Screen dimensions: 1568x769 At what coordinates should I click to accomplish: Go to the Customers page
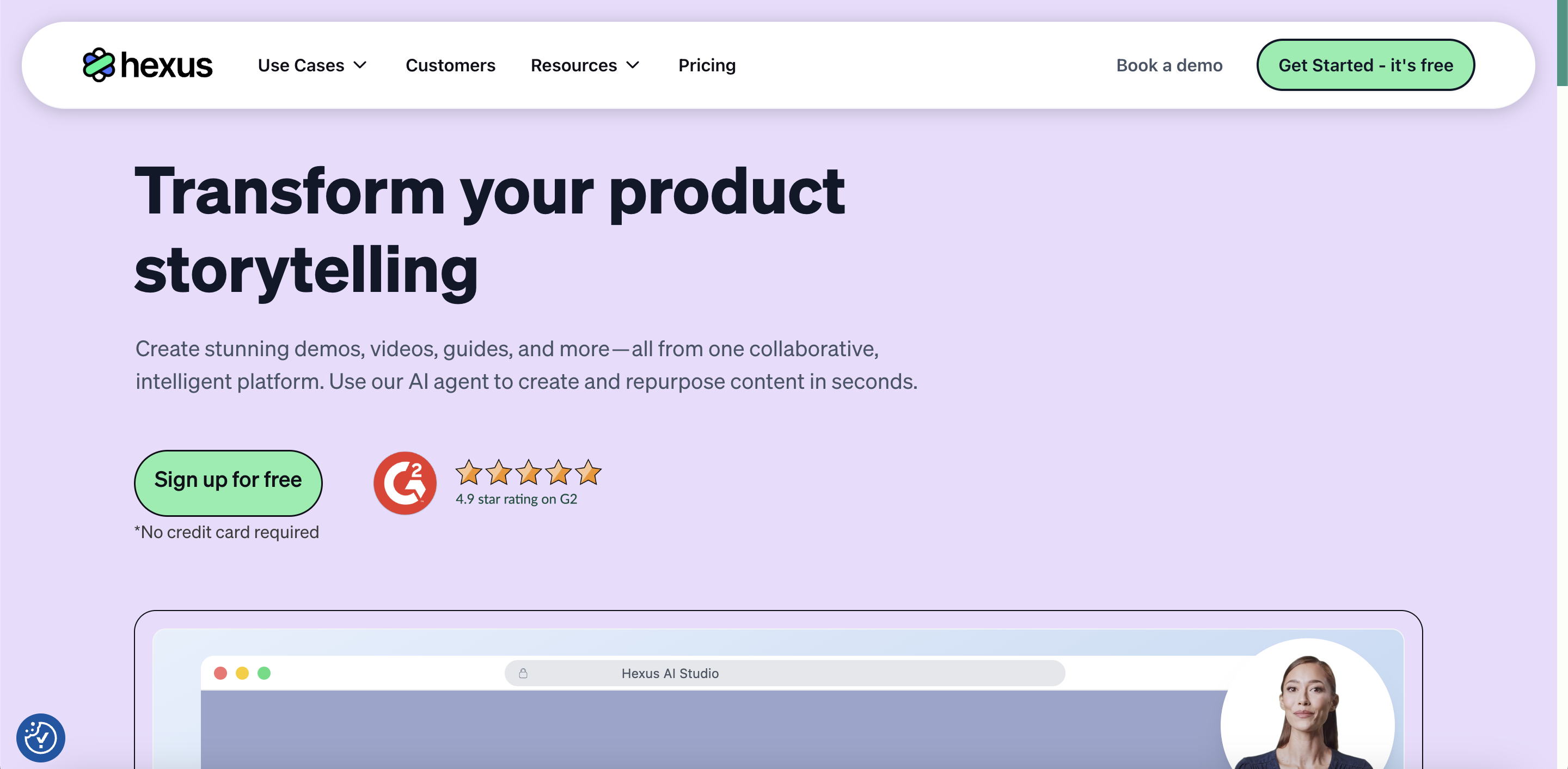[450, 65]
